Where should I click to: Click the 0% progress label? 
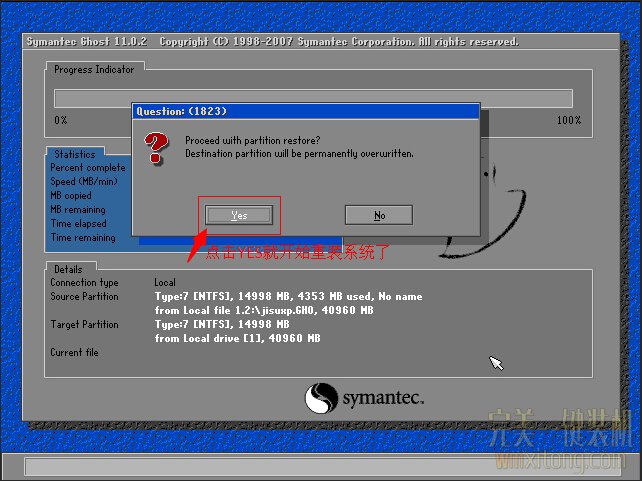coord(61,120)
